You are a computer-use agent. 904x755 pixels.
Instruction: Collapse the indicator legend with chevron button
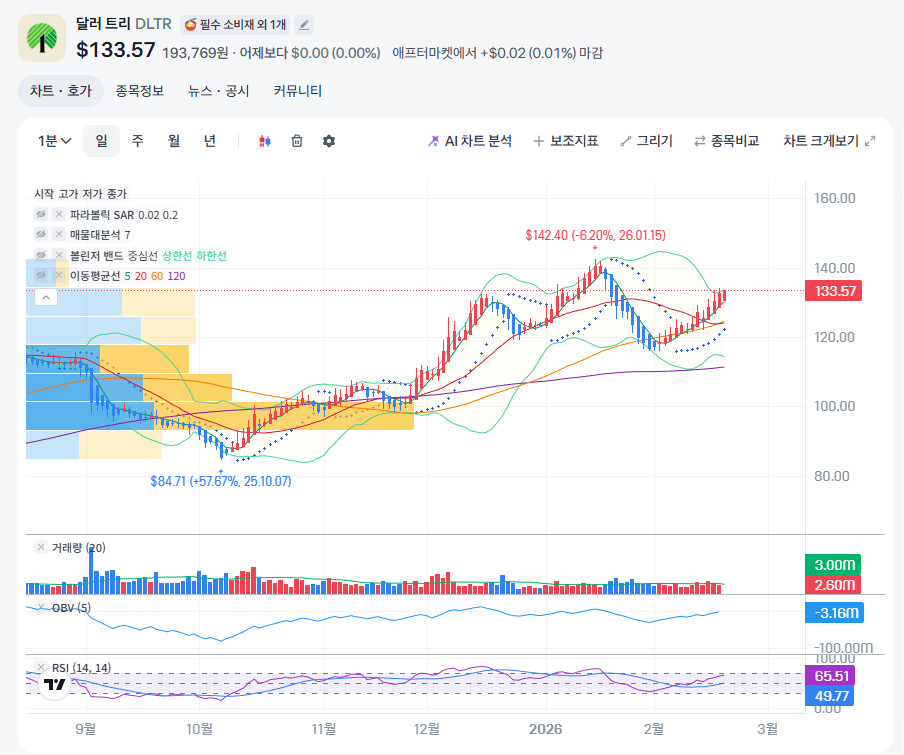46,297
